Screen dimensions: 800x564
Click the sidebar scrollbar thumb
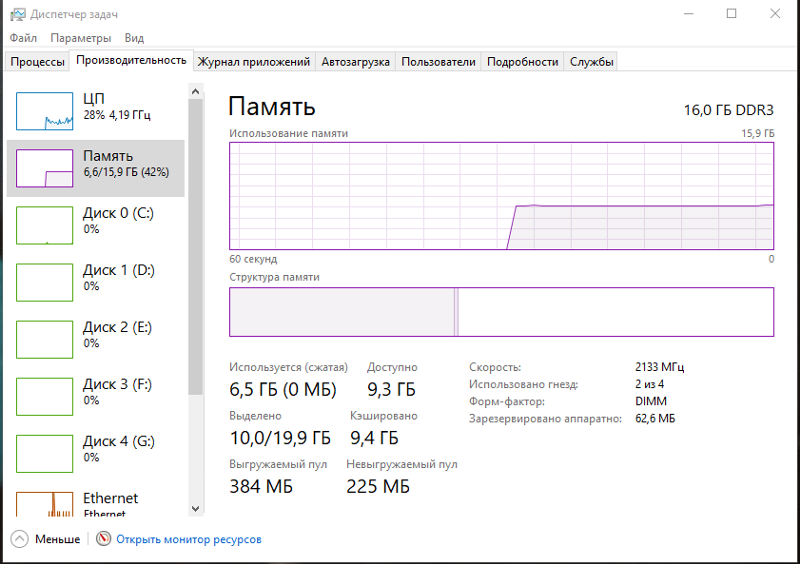click(x=195, y=247)
